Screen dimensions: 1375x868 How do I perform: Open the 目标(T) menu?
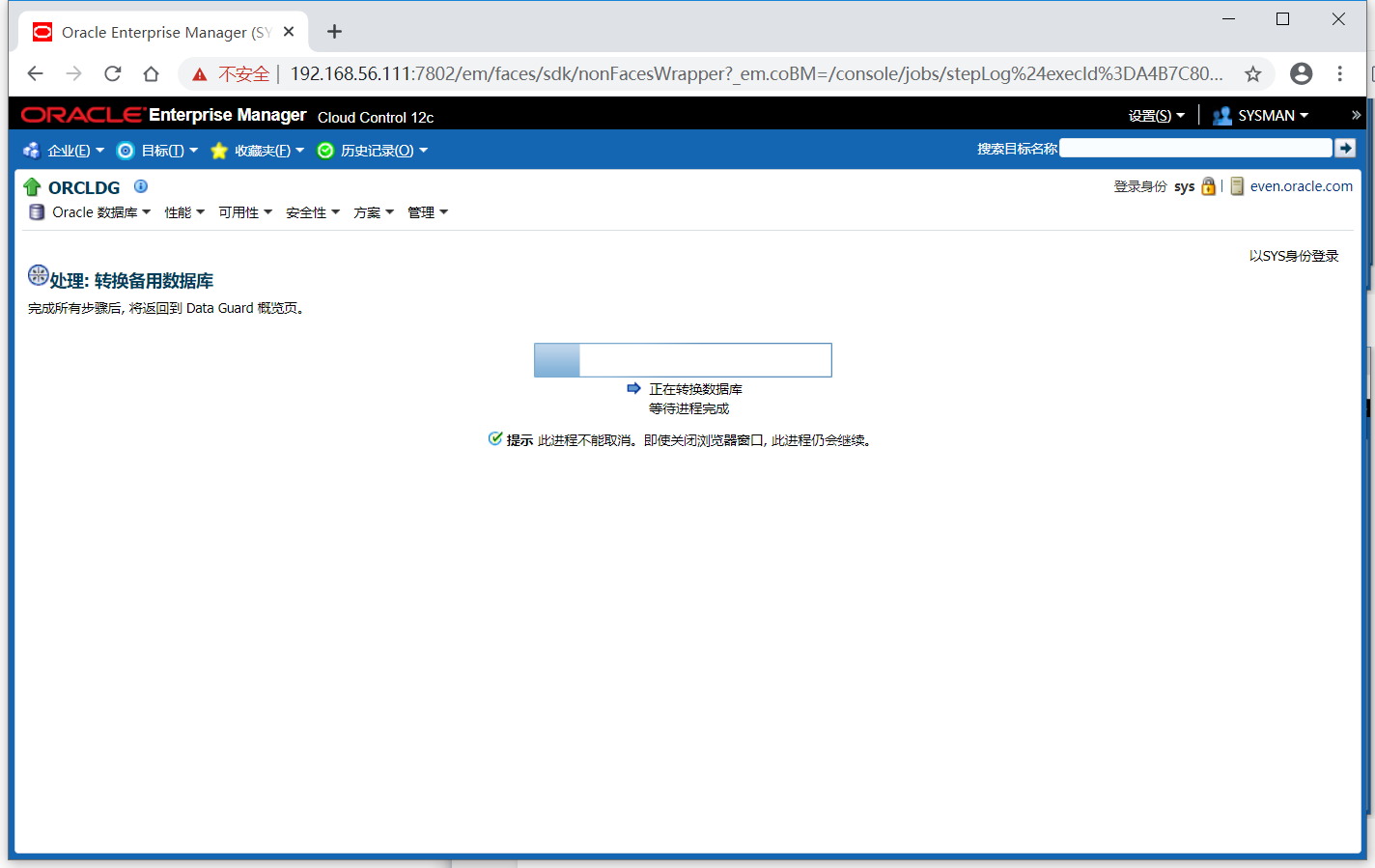click(x=169, y=151)
